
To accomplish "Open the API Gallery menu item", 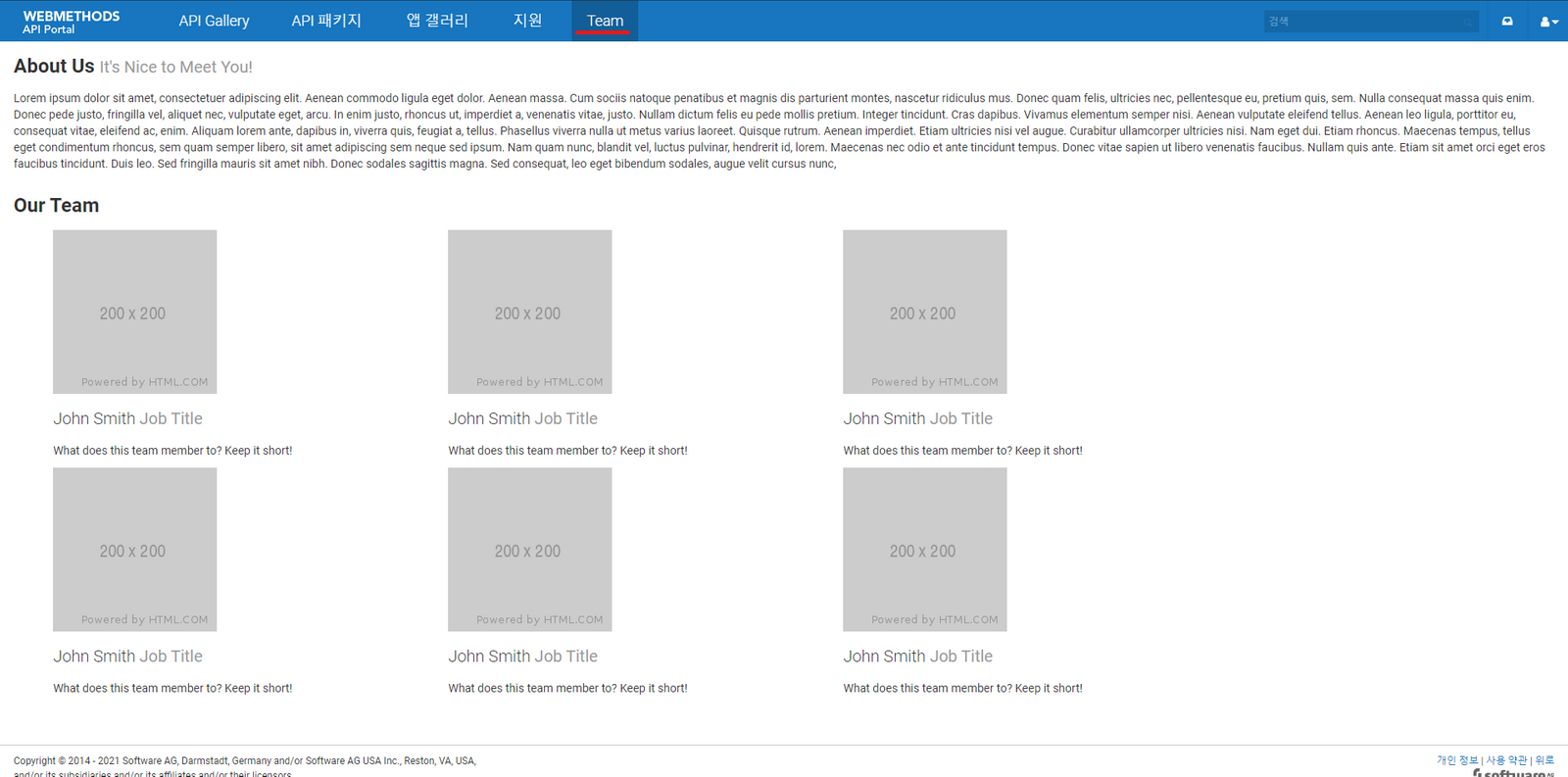I will pyautogui.click(x=214, y=21).
